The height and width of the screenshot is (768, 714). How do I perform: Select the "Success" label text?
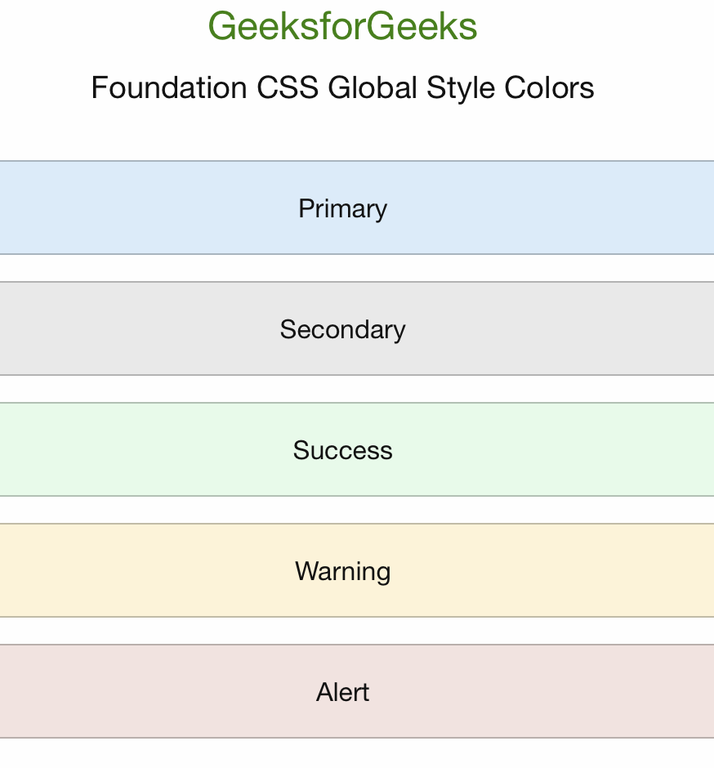(x=342, y=450)
